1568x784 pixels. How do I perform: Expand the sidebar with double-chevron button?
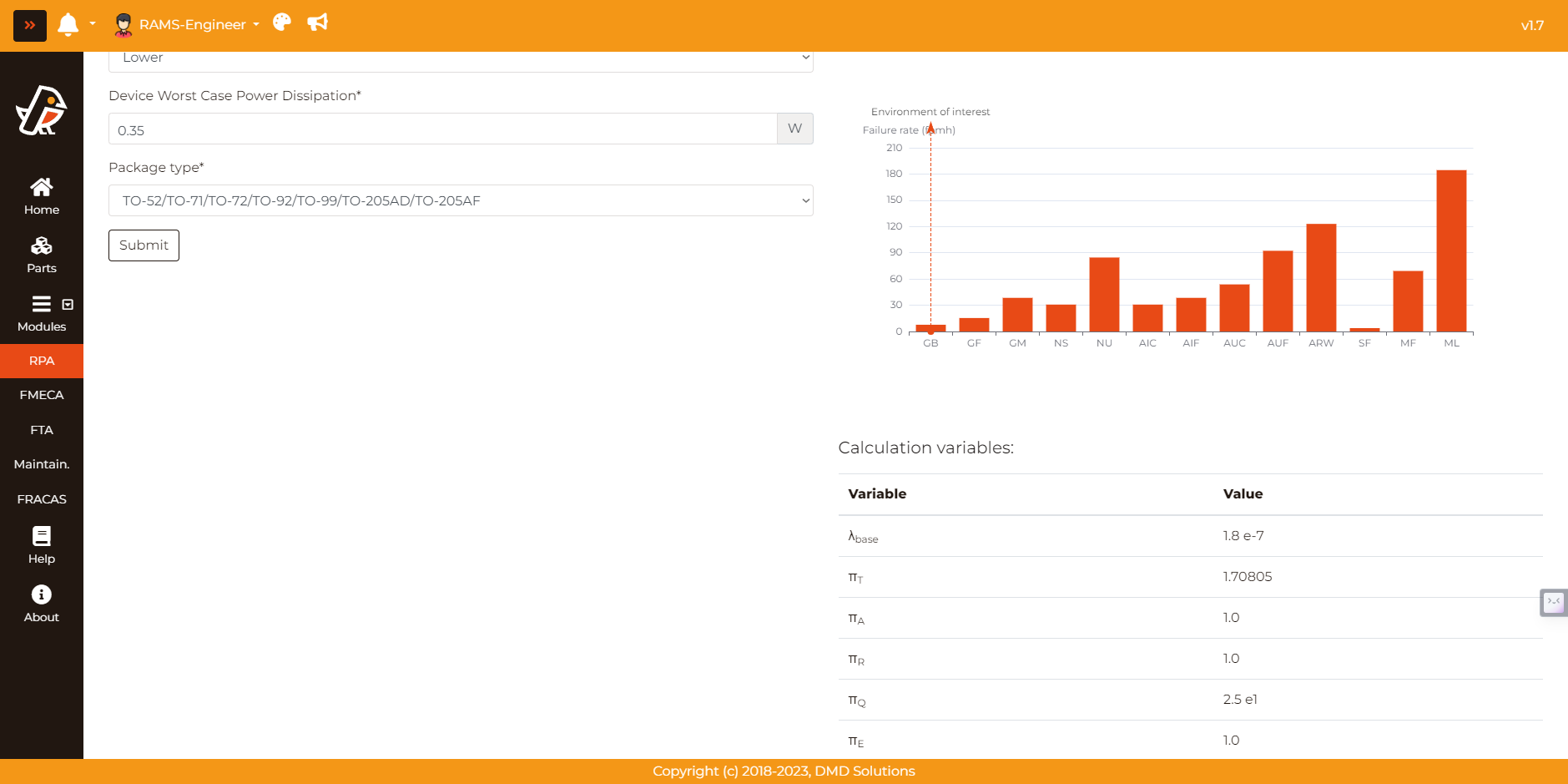click(x=30, y=25)
